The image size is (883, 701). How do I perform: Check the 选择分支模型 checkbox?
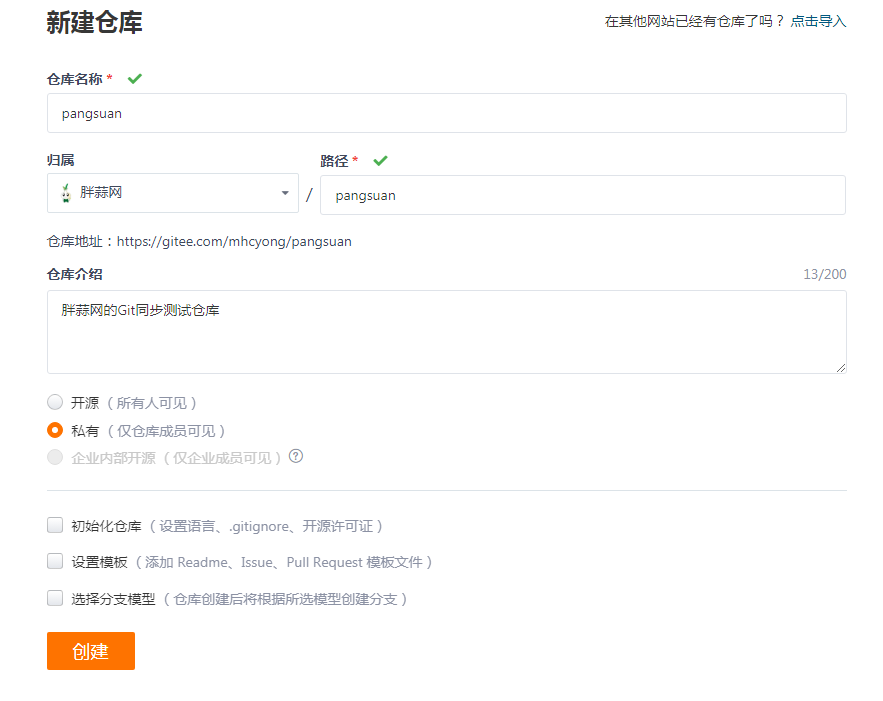[x=55, y=598]
